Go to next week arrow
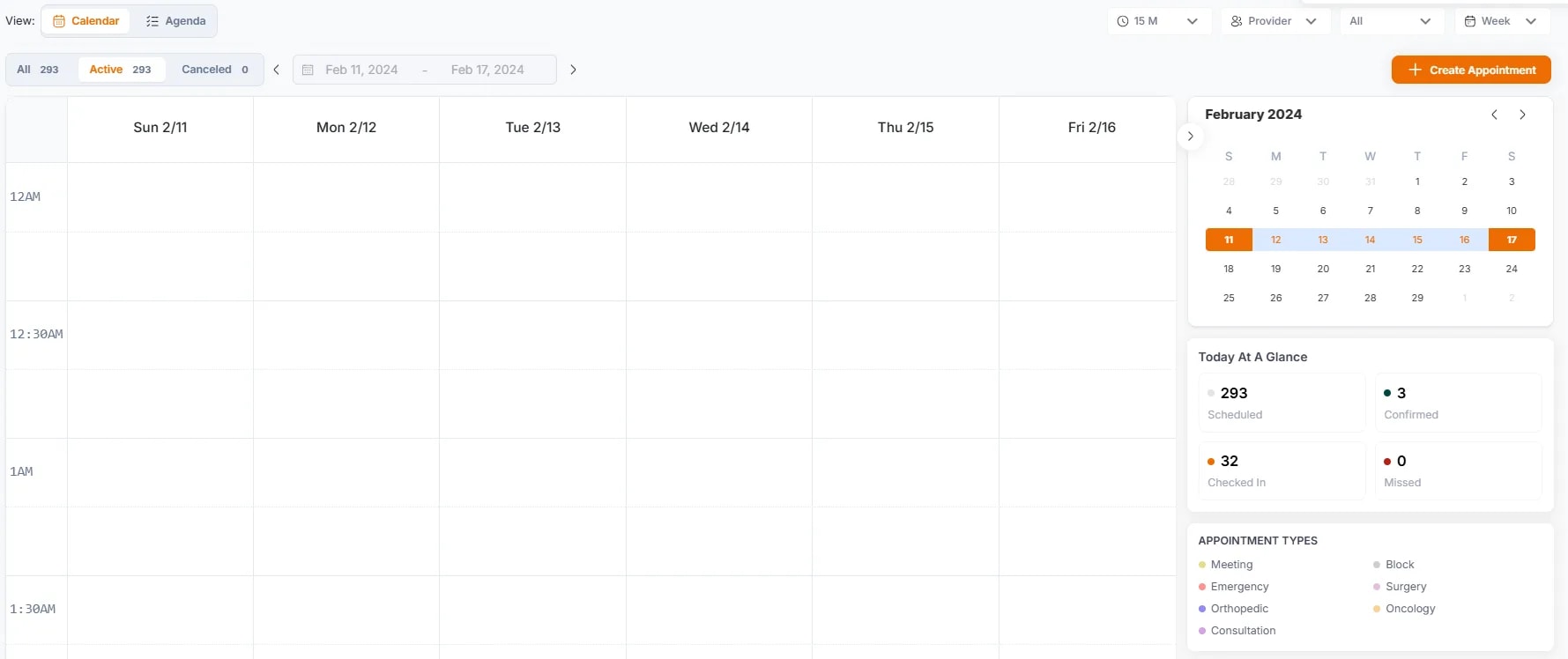The height and width of the screenshot is (659, 1568). [x=573, y=70]
